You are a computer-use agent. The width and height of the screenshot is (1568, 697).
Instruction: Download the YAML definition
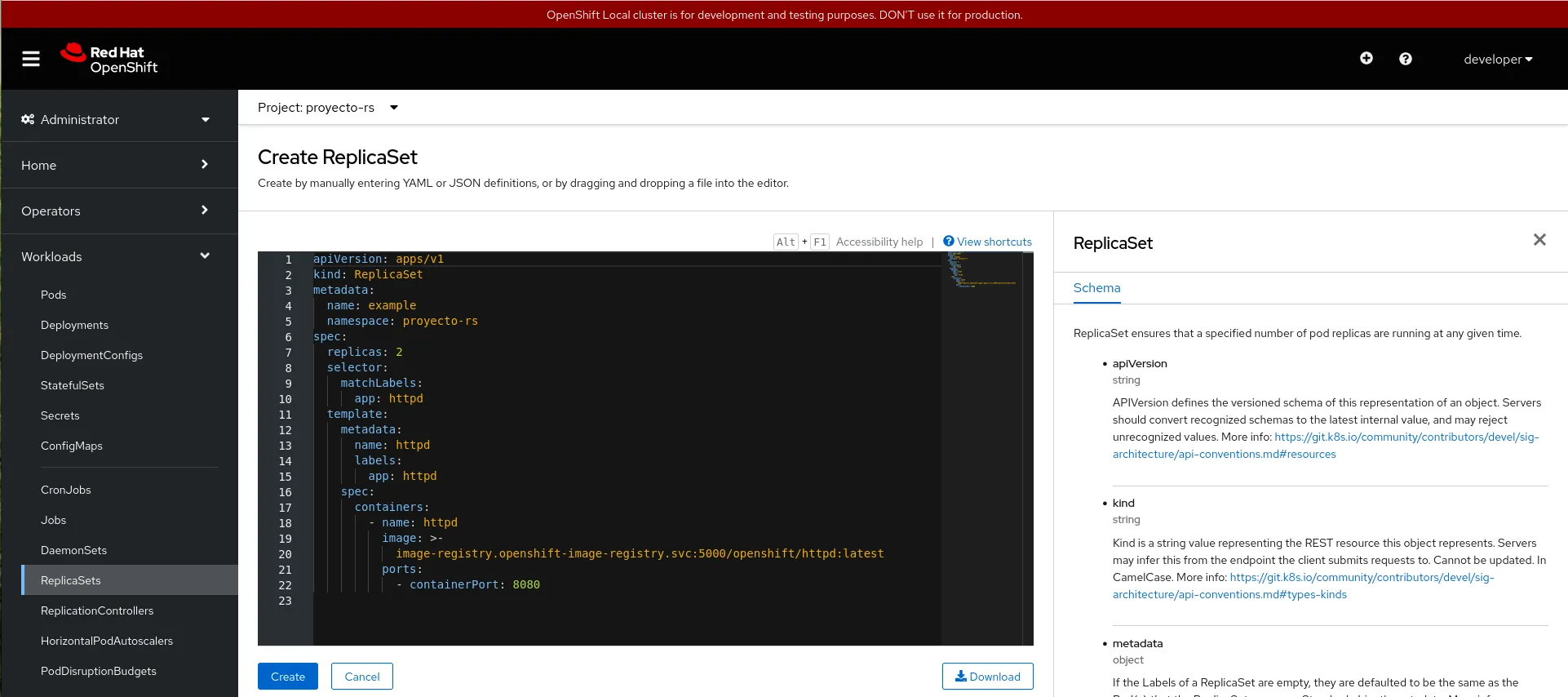click(987, 677)
